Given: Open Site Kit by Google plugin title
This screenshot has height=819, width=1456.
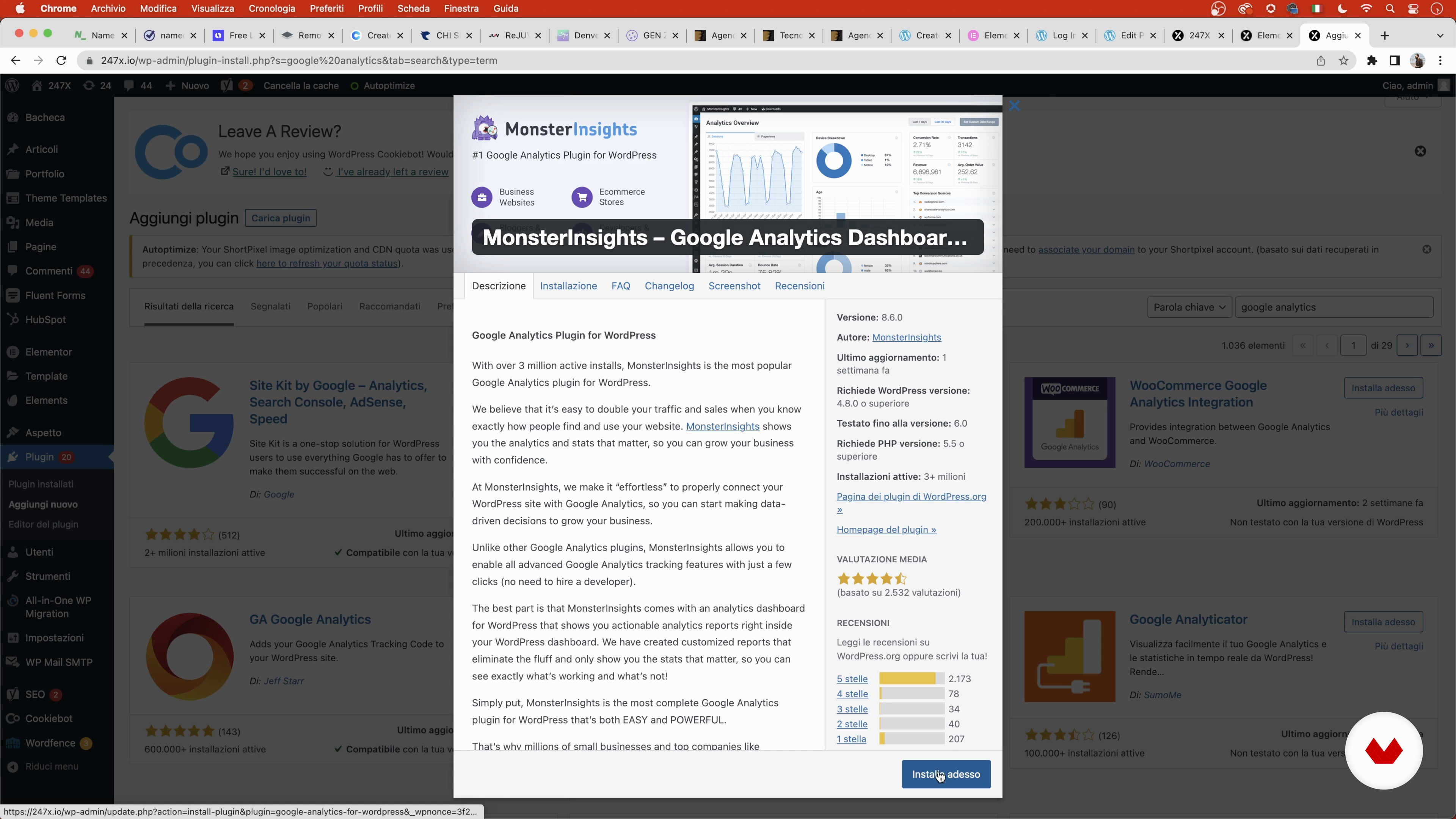Looking at the screenshot, I should tap(338, 402).
